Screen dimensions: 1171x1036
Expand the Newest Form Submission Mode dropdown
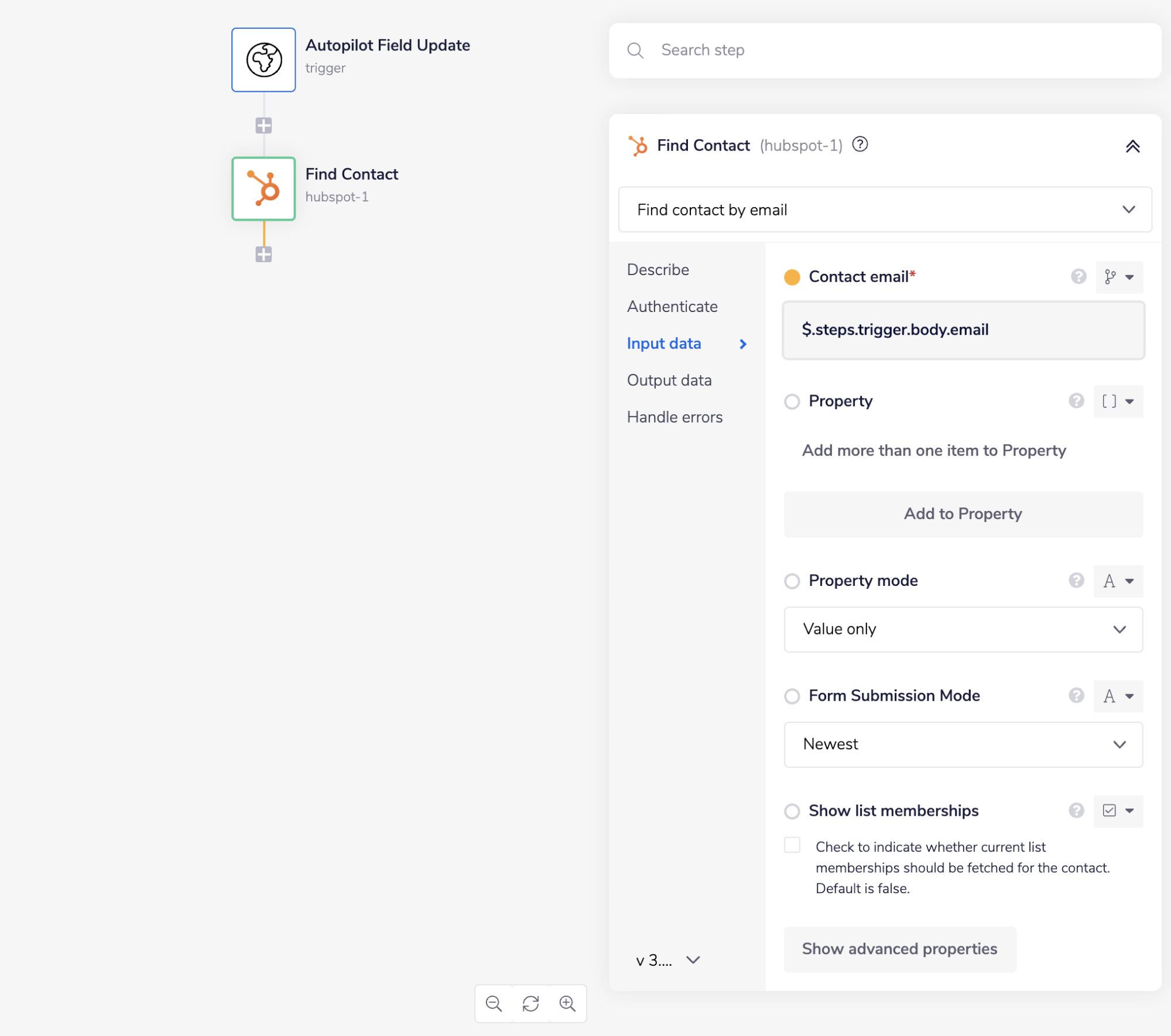pyautogui.click(x=963, y=745)
